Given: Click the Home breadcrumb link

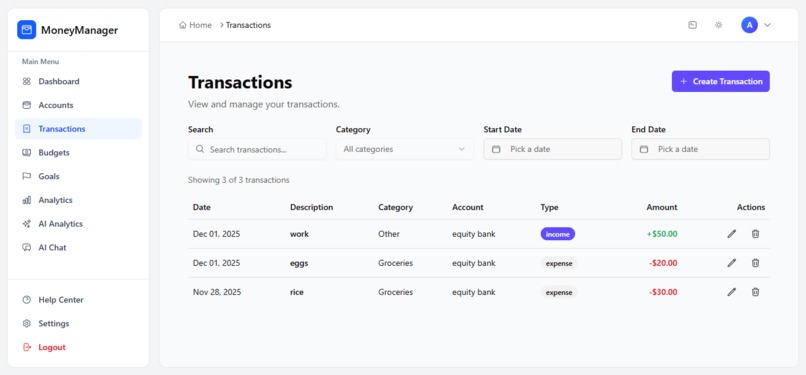Looking at the screenshot, I should tap(195, 25).
